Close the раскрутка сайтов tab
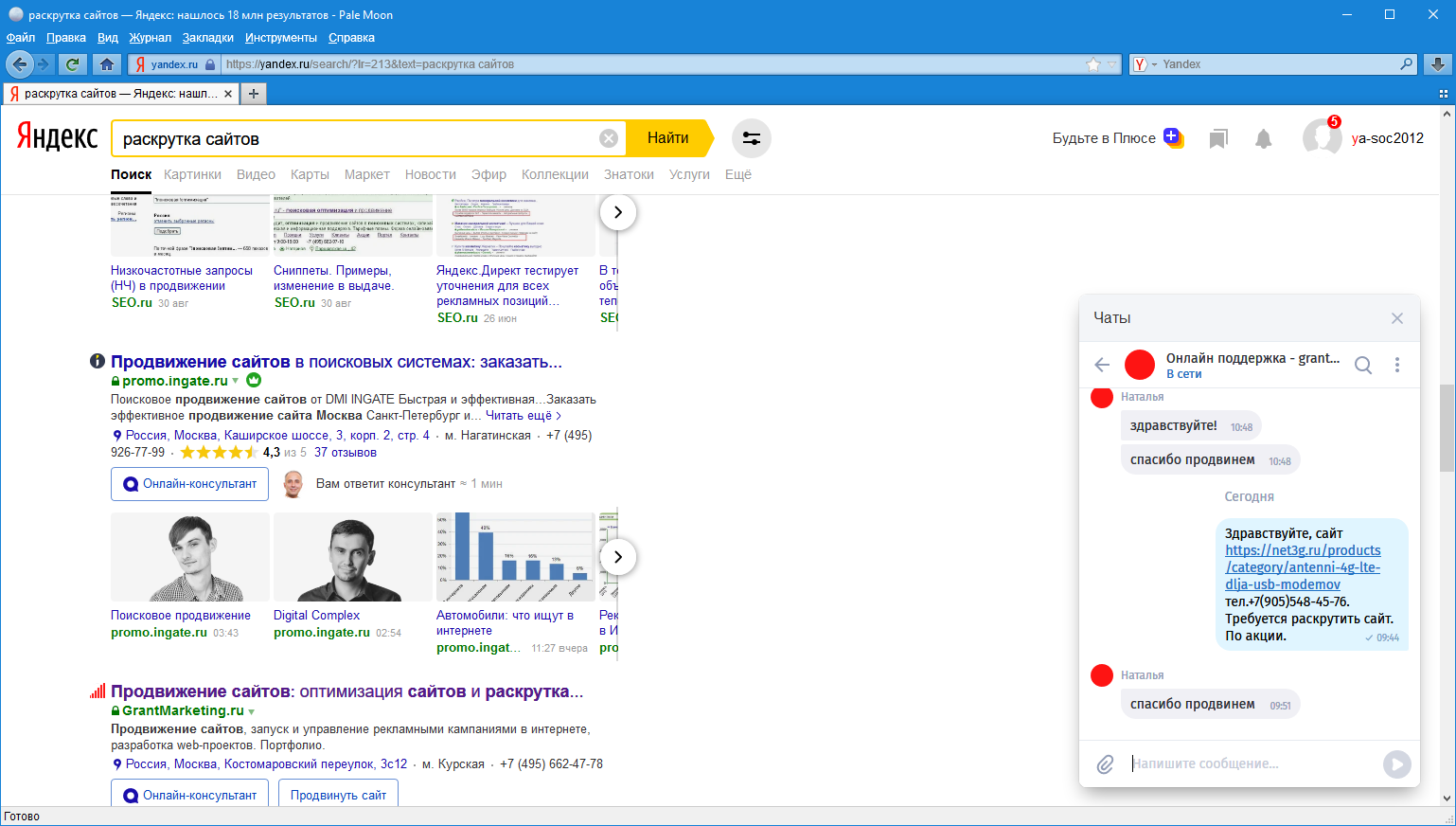Screen dimensions: 1456x826 coord(228,94)
